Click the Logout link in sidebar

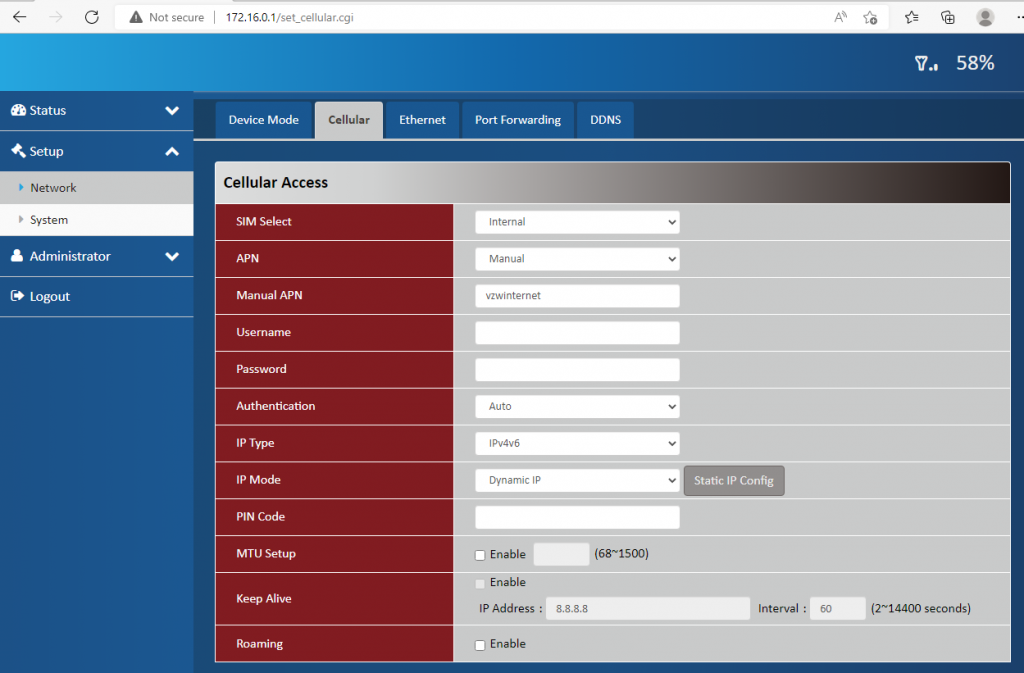50,297
